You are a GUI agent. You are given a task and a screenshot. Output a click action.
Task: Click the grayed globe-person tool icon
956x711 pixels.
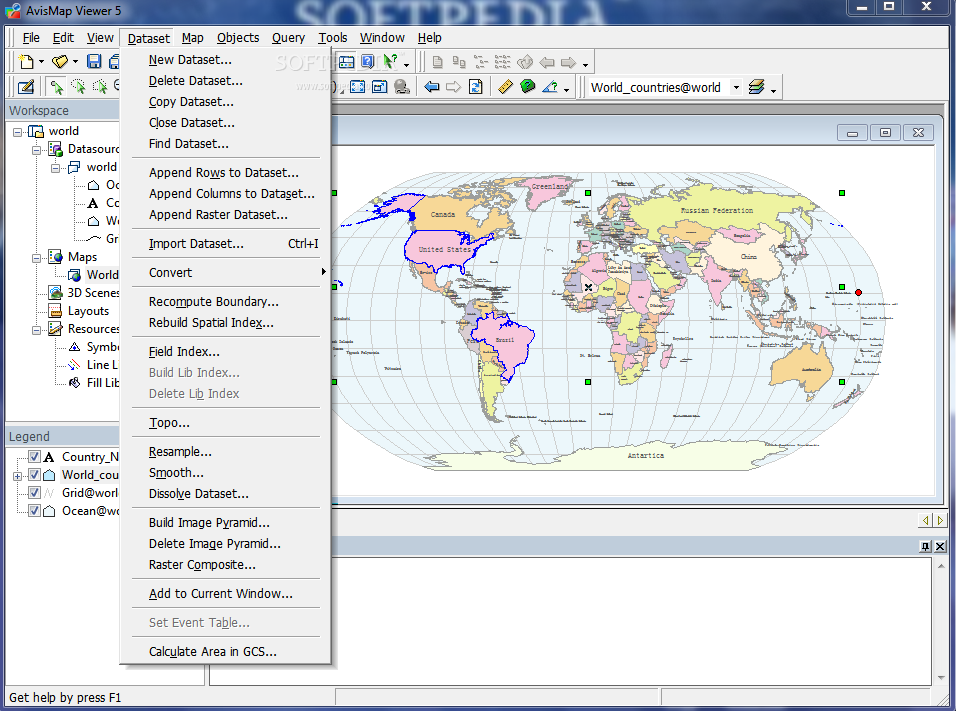coord(402,87)
